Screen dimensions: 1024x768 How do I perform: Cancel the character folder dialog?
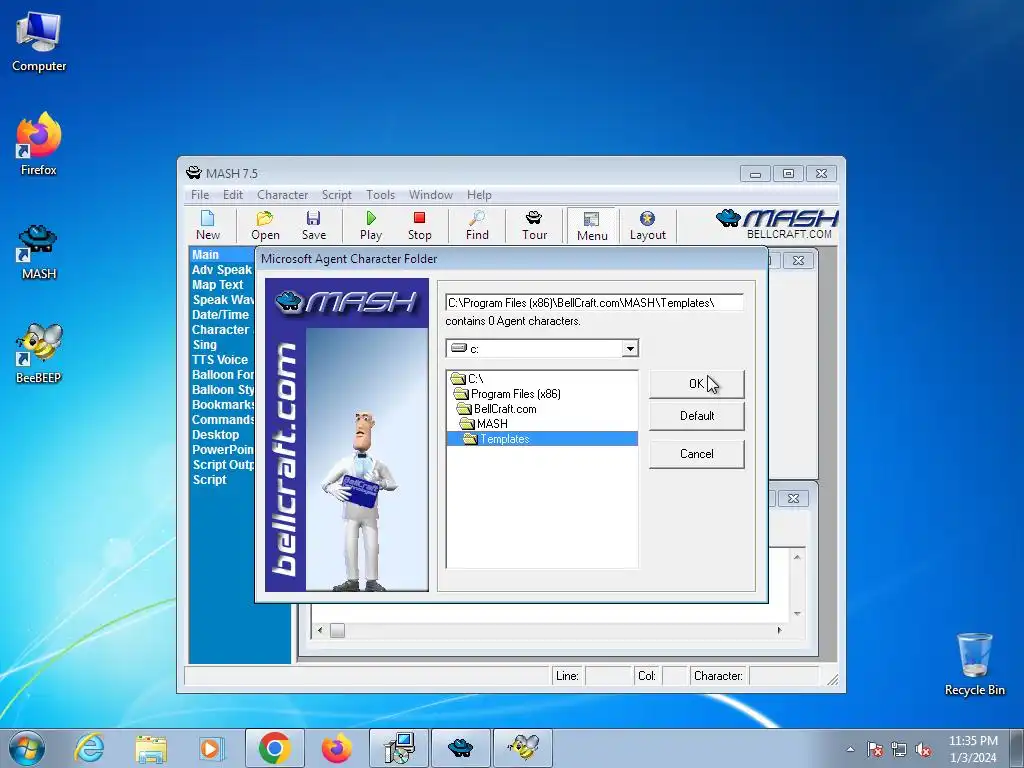(696, 454)
